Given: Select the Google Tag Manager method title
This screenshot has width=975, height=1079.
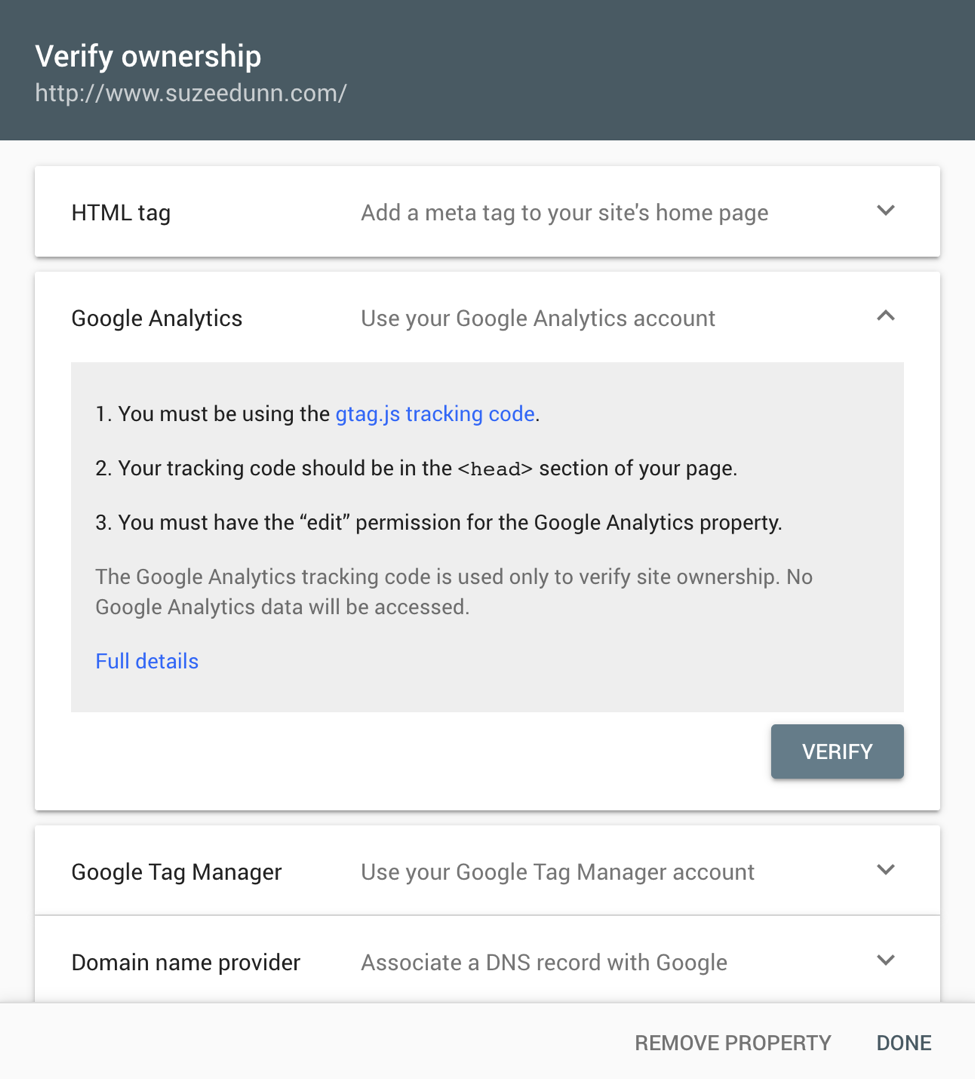Looking at the screenshot, I should coord(177,872).
